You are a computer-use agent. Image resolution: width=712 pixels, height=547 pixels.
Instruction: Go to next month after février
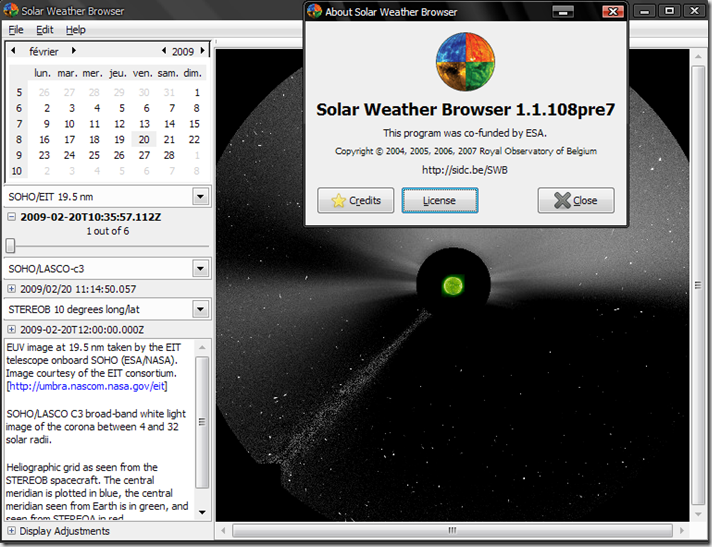(x=74, y=50)
